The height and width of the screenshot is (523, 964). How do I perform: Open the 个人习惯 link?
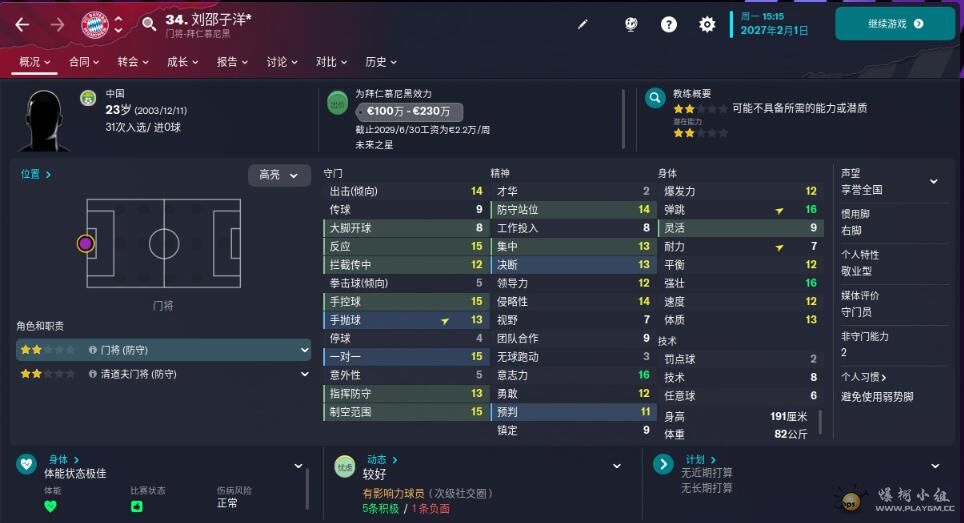tap(863, 377)
